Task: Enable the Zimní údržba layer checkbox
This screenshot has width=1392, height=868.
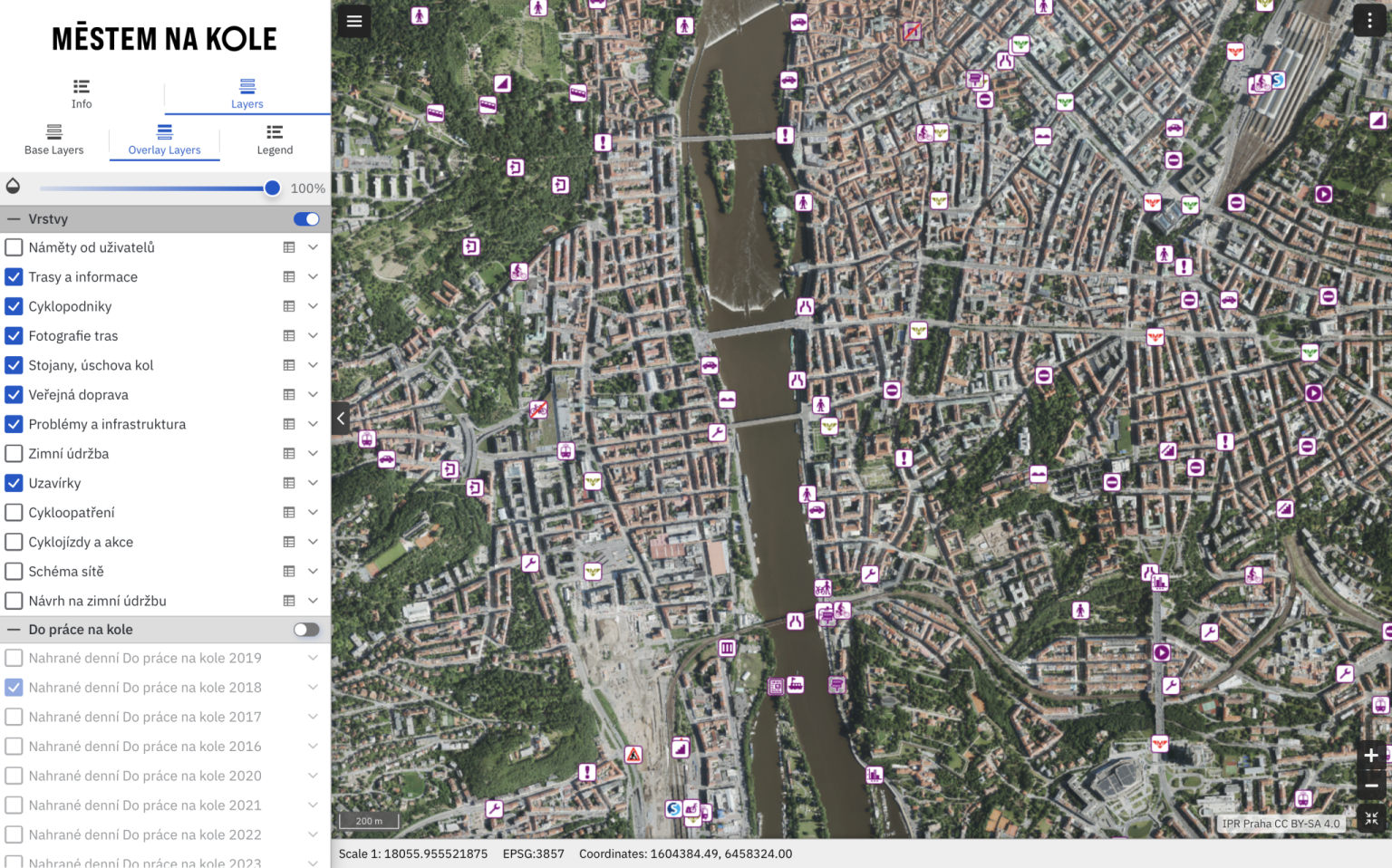Action: 14,454
